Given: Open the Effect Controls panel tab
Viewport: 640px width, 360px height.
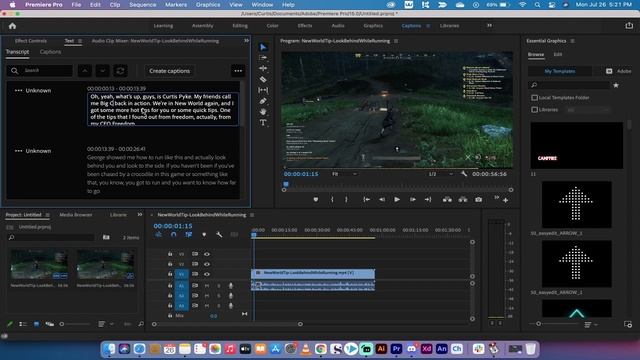Looking at the screenshot, I should pyautogui.click(x=31, y=41).
